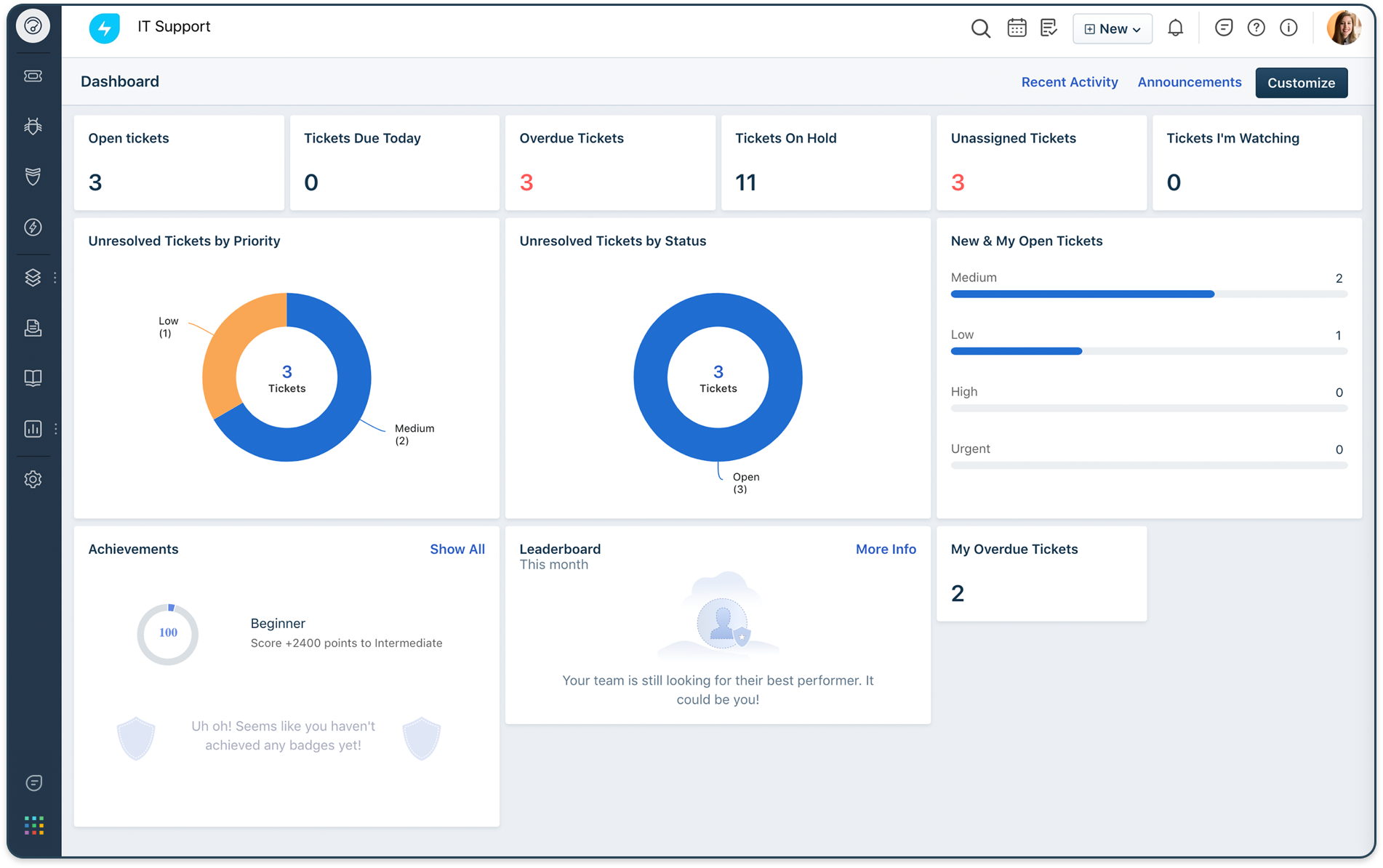1383x868 pixels.
Task: Open the to-do list icon near the calendar
Action: pyautogui.click(x=1049, y=28)
